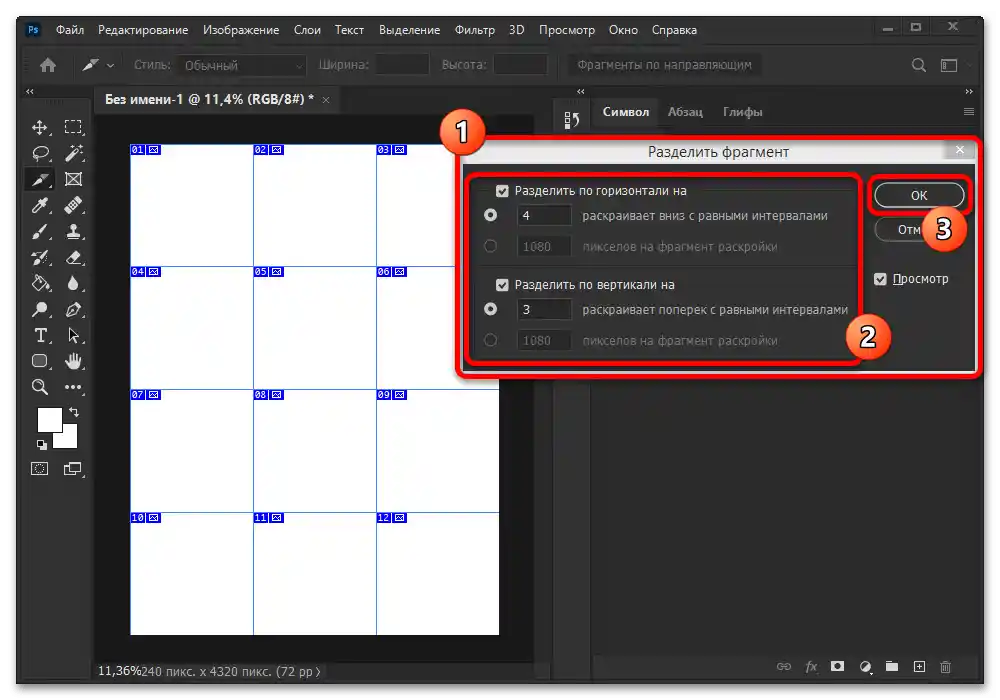Click the zoom percentage 11,36% field
The image size is (1000, 700).
point(119,671)
